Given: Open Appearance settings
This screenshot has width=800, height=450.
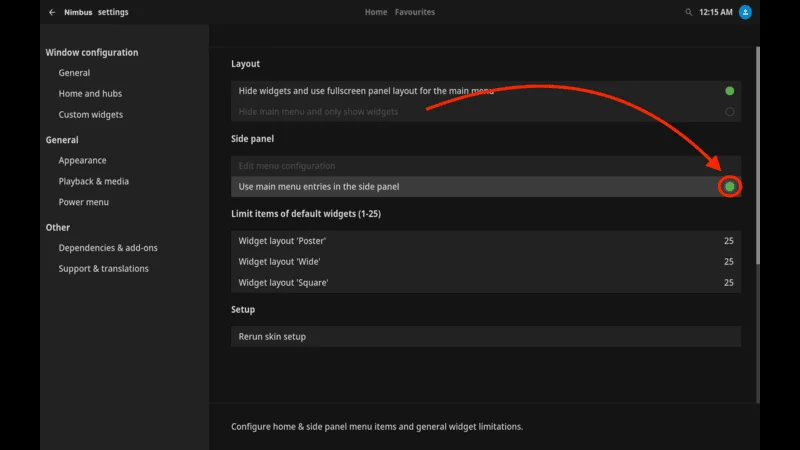Looking at the screenshot, I should click(x=83, y=160).
